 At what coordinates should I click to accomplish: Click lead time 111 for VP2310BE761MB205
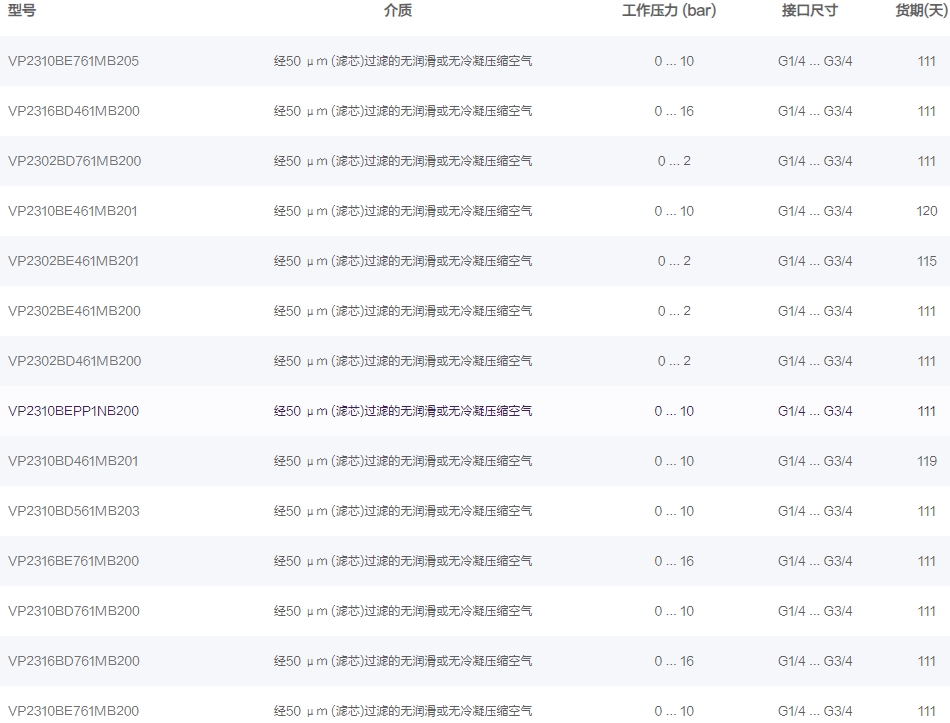pyautogui.click(x=926, y=61)
